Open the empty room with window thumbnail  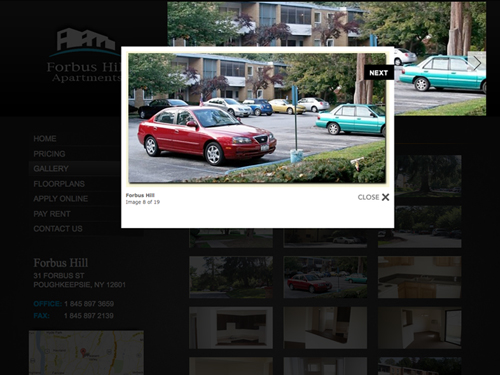(420, 328)
